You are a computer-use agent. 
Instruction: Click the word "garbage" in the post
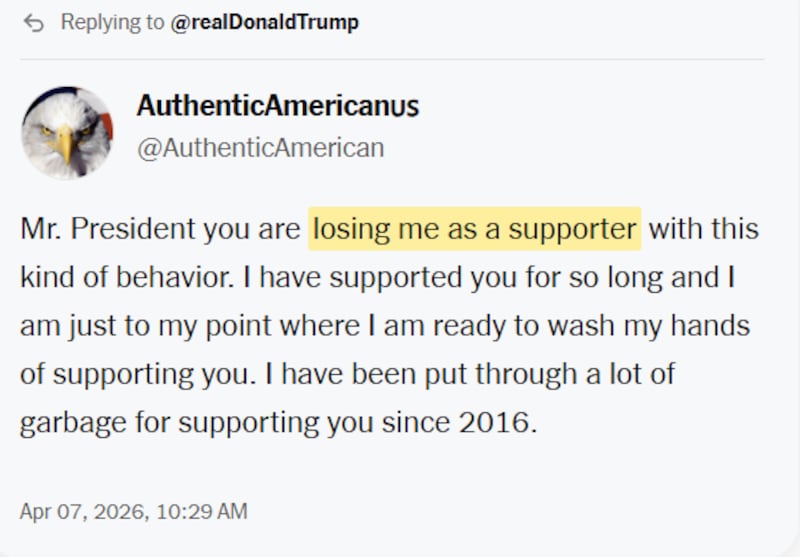pos(63,421)
